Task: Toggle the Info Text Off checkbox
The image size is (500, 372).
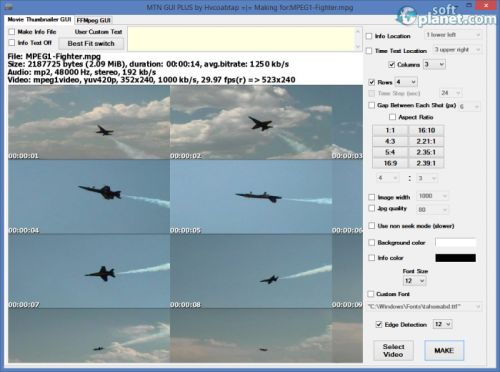Action: (x=12, y=43)
